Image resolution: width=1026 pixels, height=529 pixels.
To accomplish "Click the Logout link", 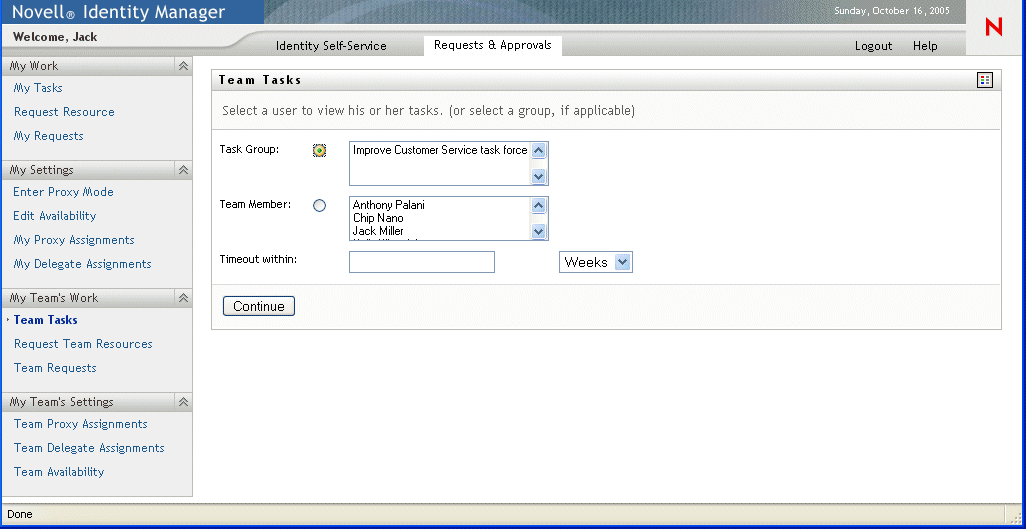I will (x=873, y=46).
